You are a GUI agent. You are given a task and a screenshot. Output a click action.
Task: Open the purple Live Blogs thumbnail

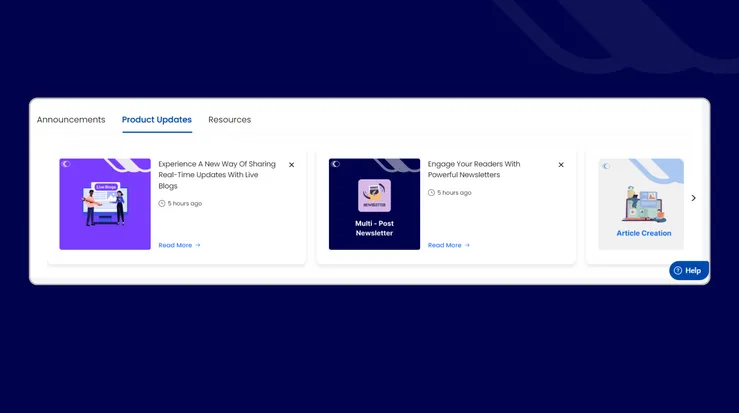pyautogui.click(x=105, y=204)
